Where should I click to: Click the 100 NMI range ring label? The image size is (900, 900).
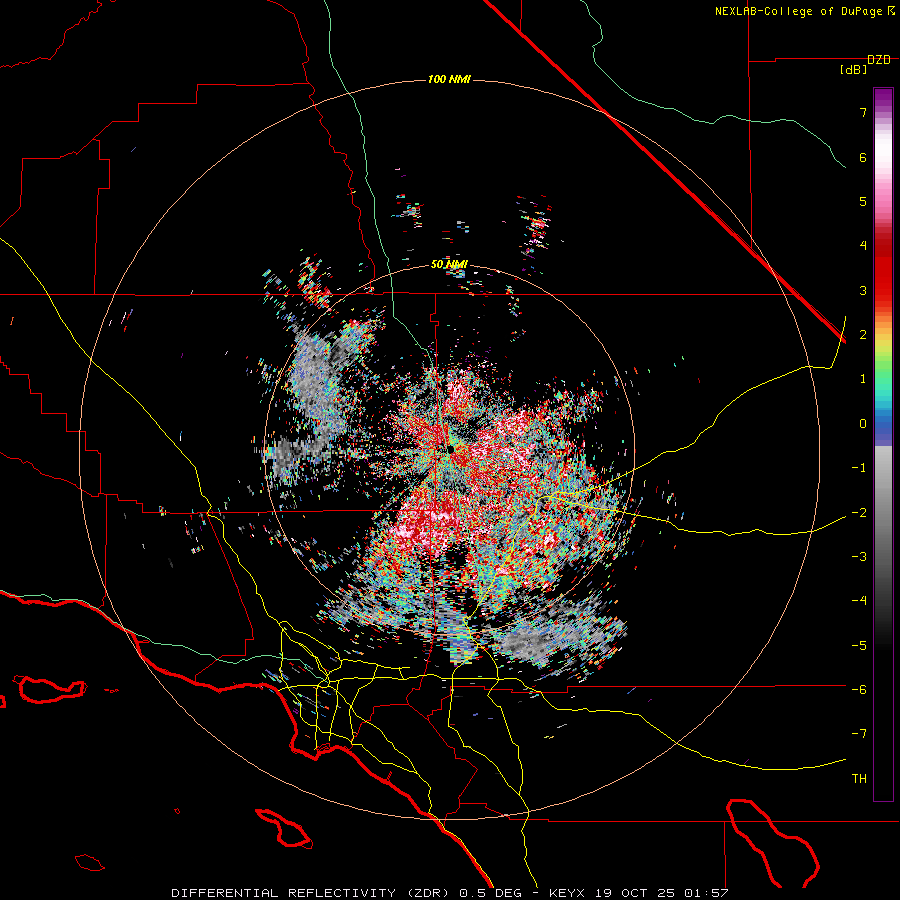click(x=449, y=79)
